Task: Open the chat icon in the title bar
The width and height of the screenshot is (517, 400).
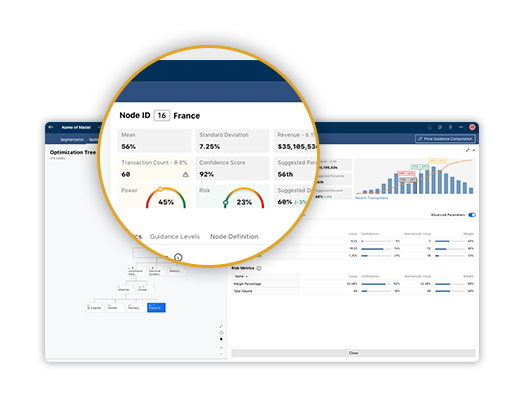Action: click(x=429, y=127)
